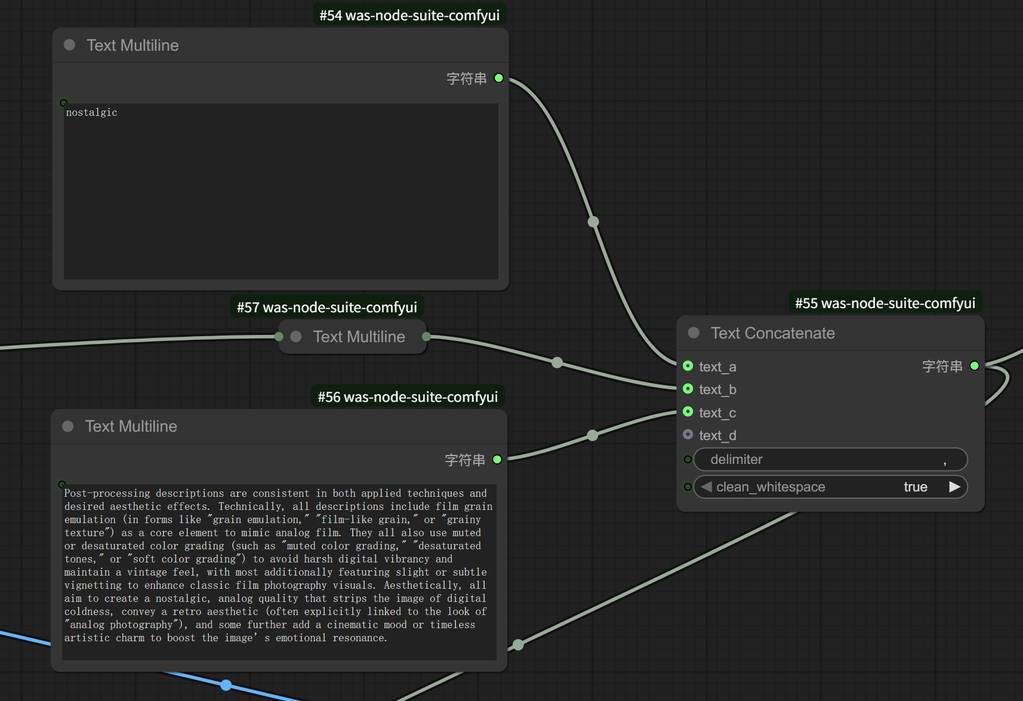Click output port of nostalgic Text Multiline node
1023x701 pixels.
pyautogui.click(x=499, y=78)
